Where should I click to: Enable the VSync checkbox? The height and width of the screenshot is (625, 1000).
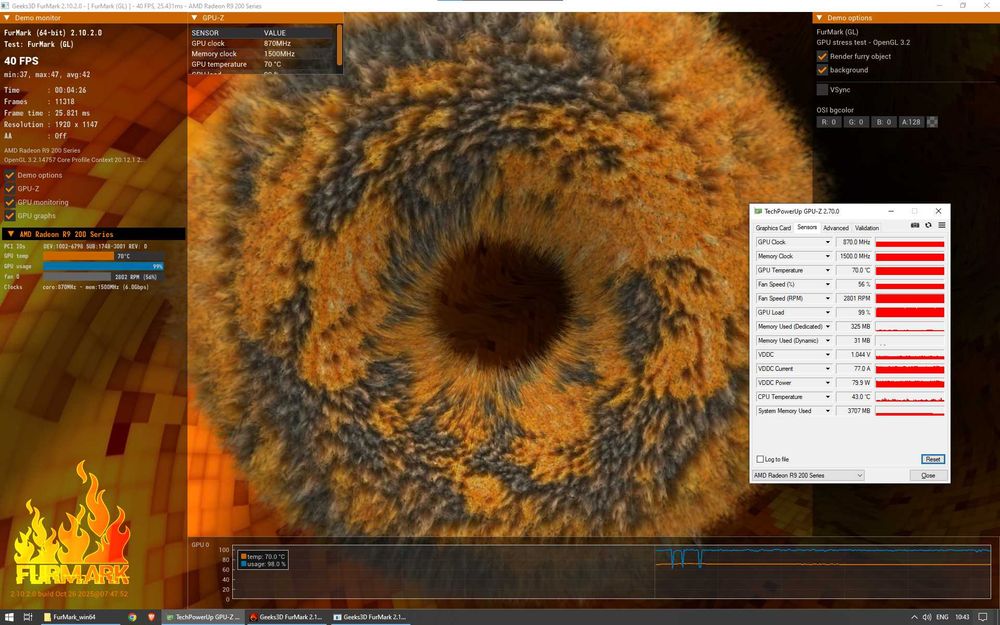click(822, 90)
